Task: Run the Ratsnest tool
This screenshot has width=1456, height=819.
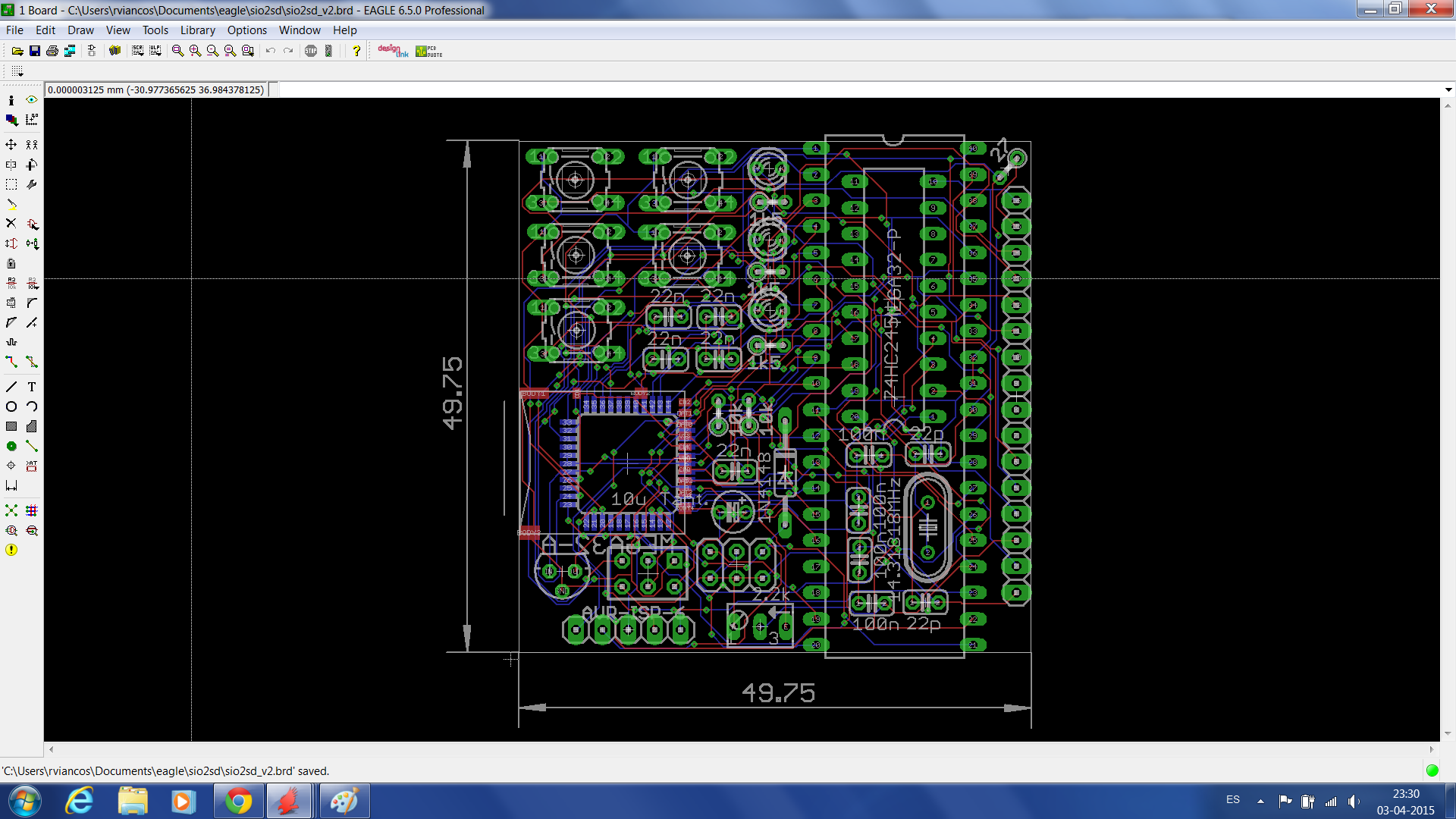Action: point(11,510)
